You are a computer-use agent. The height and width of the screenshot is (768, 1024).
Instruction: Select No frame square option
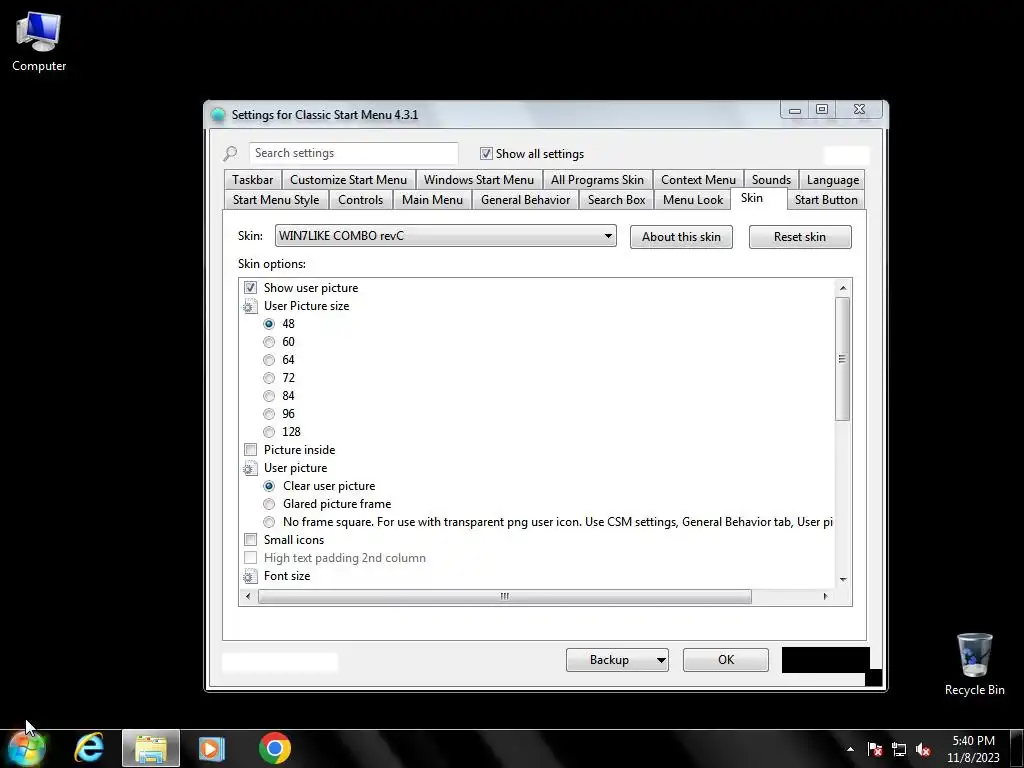(269, 522)
